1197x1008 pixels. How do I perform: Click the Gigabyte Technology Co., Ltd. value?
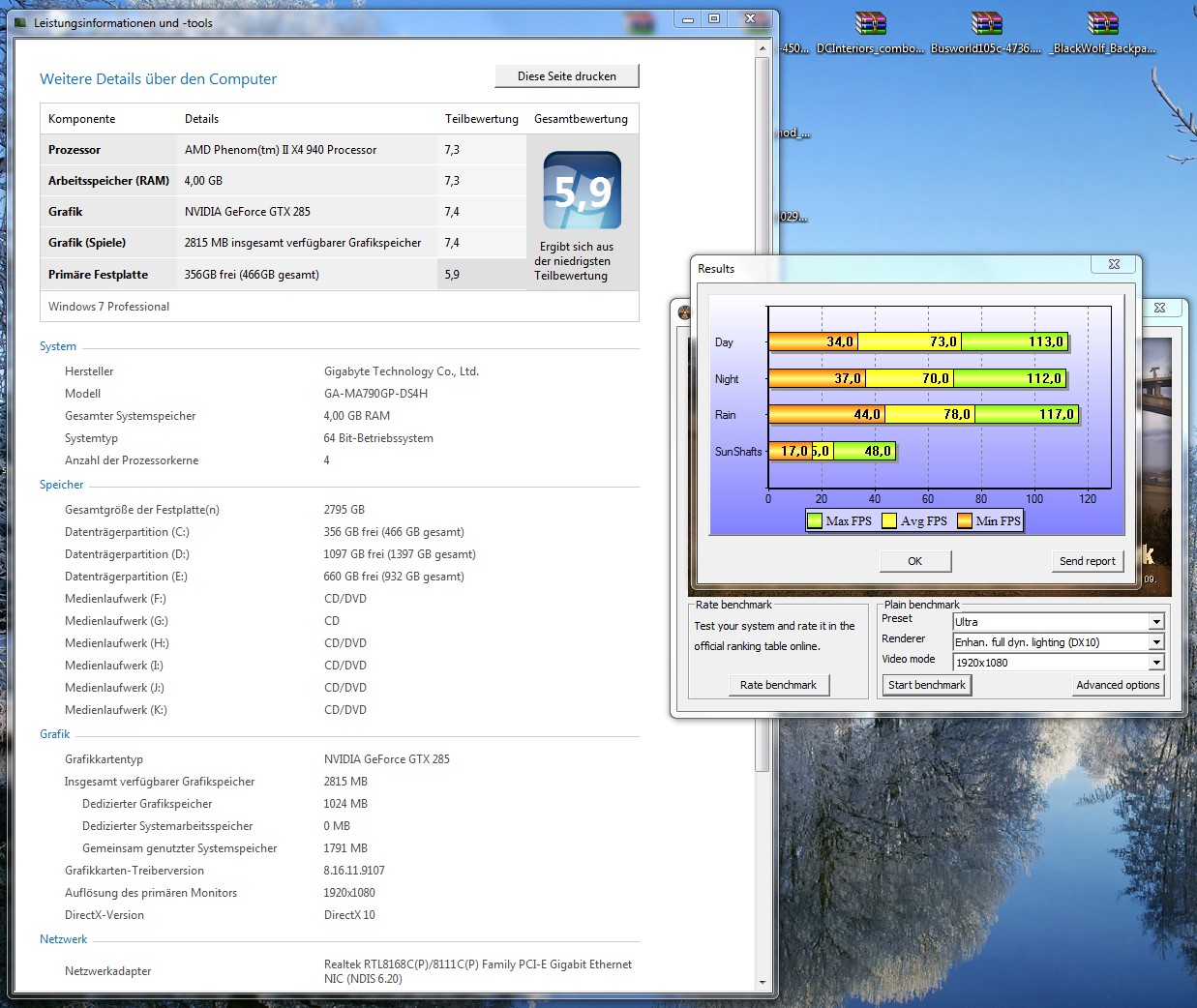pos(402,371)
